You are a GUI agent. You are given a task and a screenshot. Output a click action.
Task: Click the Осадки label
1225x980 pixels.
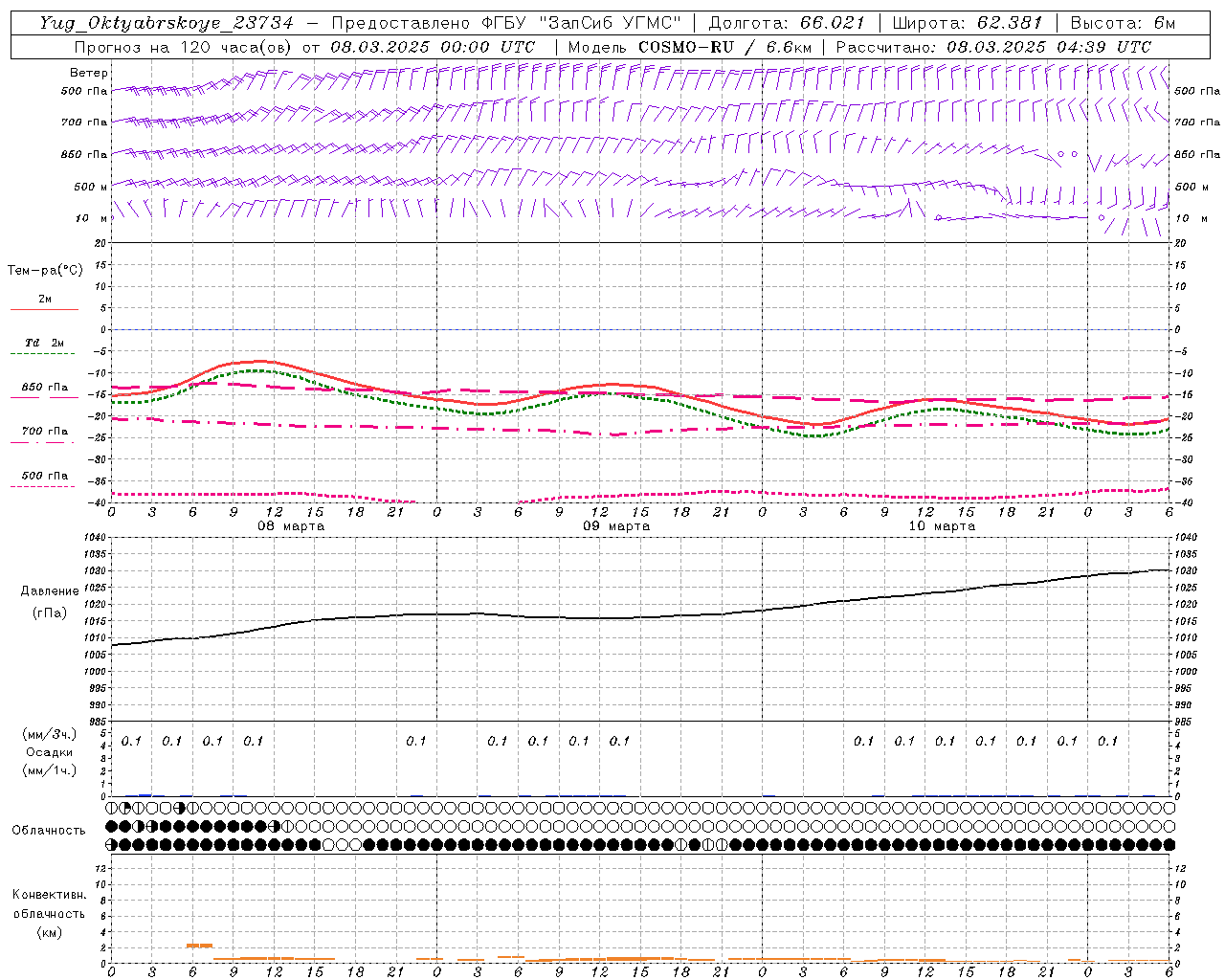(x=50, y=752)
